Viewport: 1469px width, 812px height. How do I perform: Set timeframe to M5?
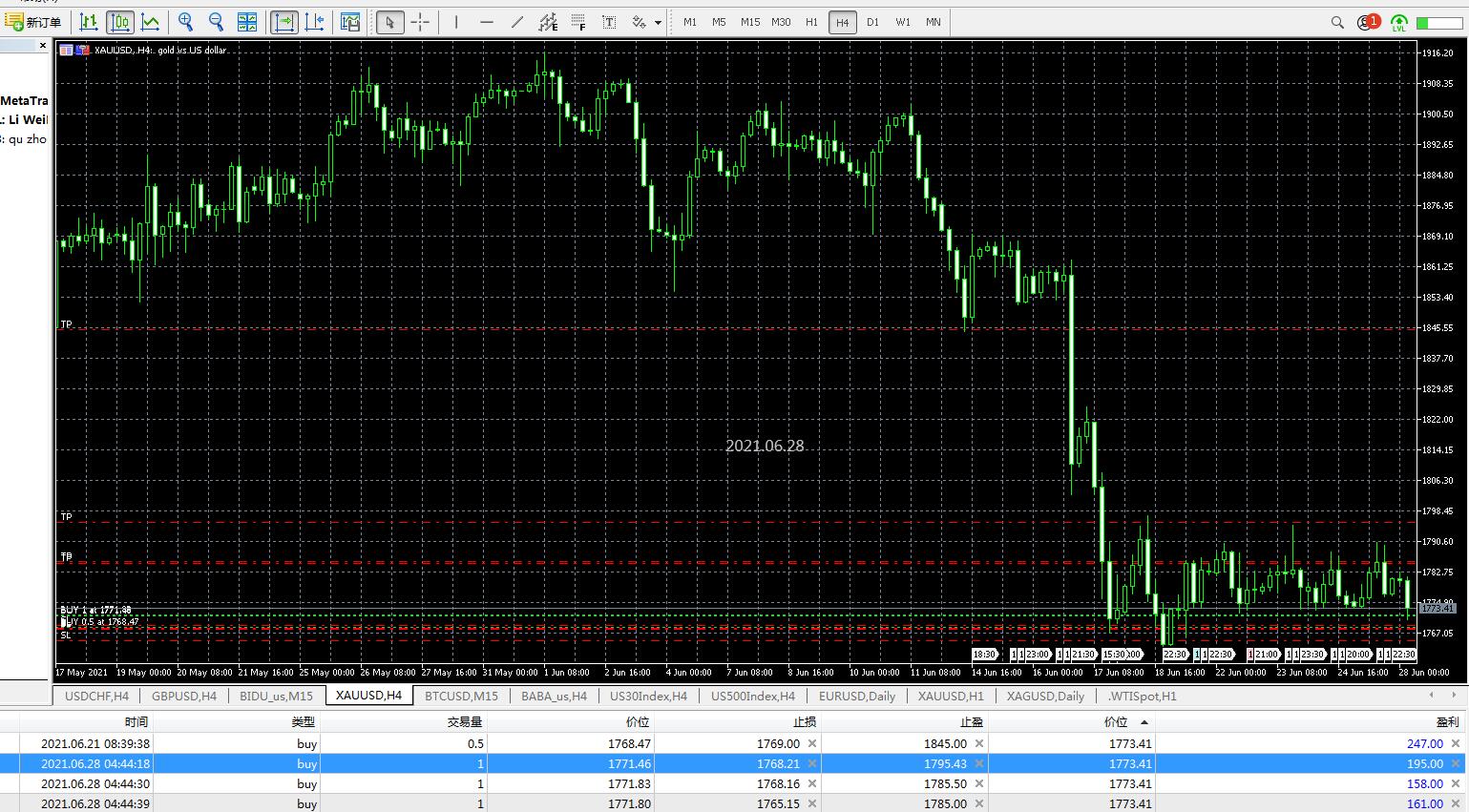click(719, 22)
